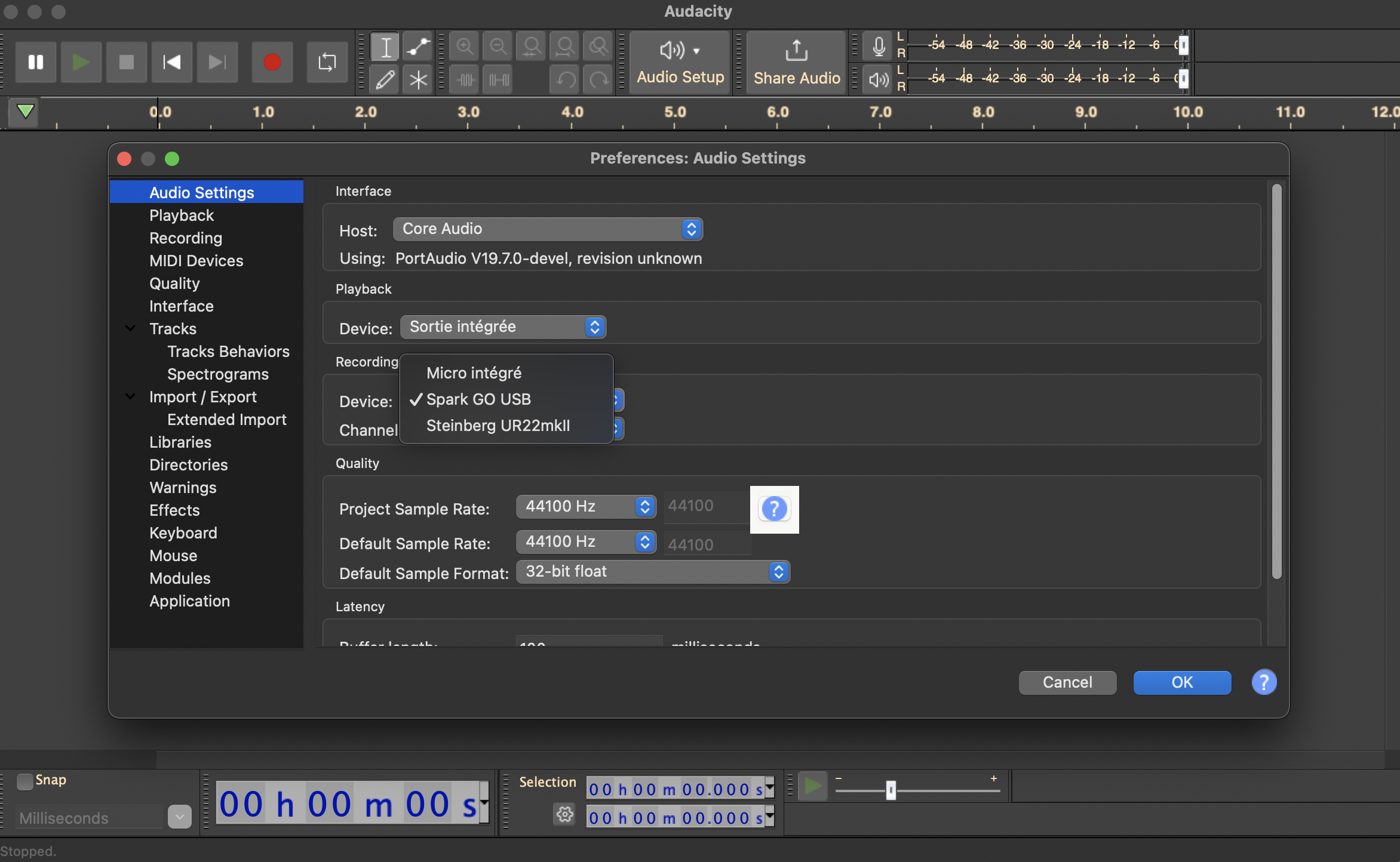Open the Default Sample Format dropdown
This screenshot has height=862, width=1400.
click(x=652, y=572)
